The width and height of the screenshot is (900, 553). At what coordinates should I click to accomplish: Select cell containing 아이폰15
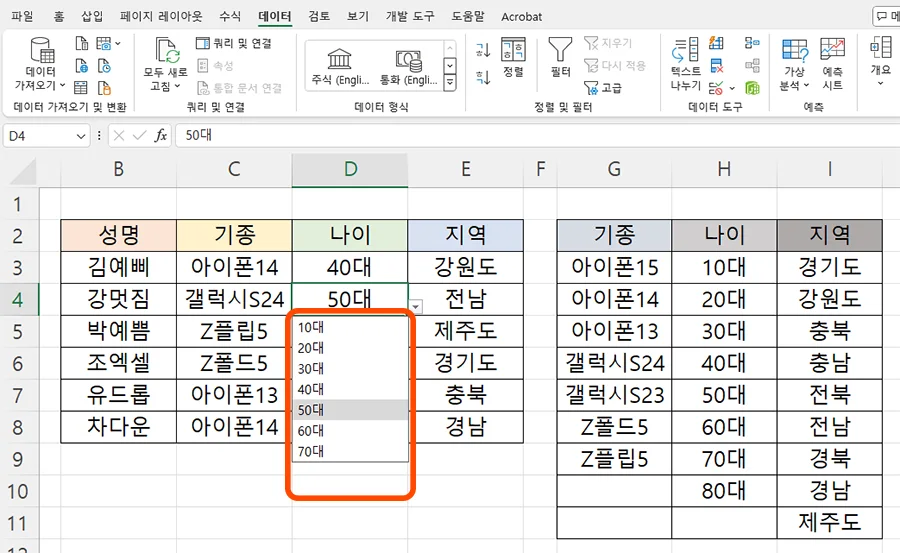614,267
